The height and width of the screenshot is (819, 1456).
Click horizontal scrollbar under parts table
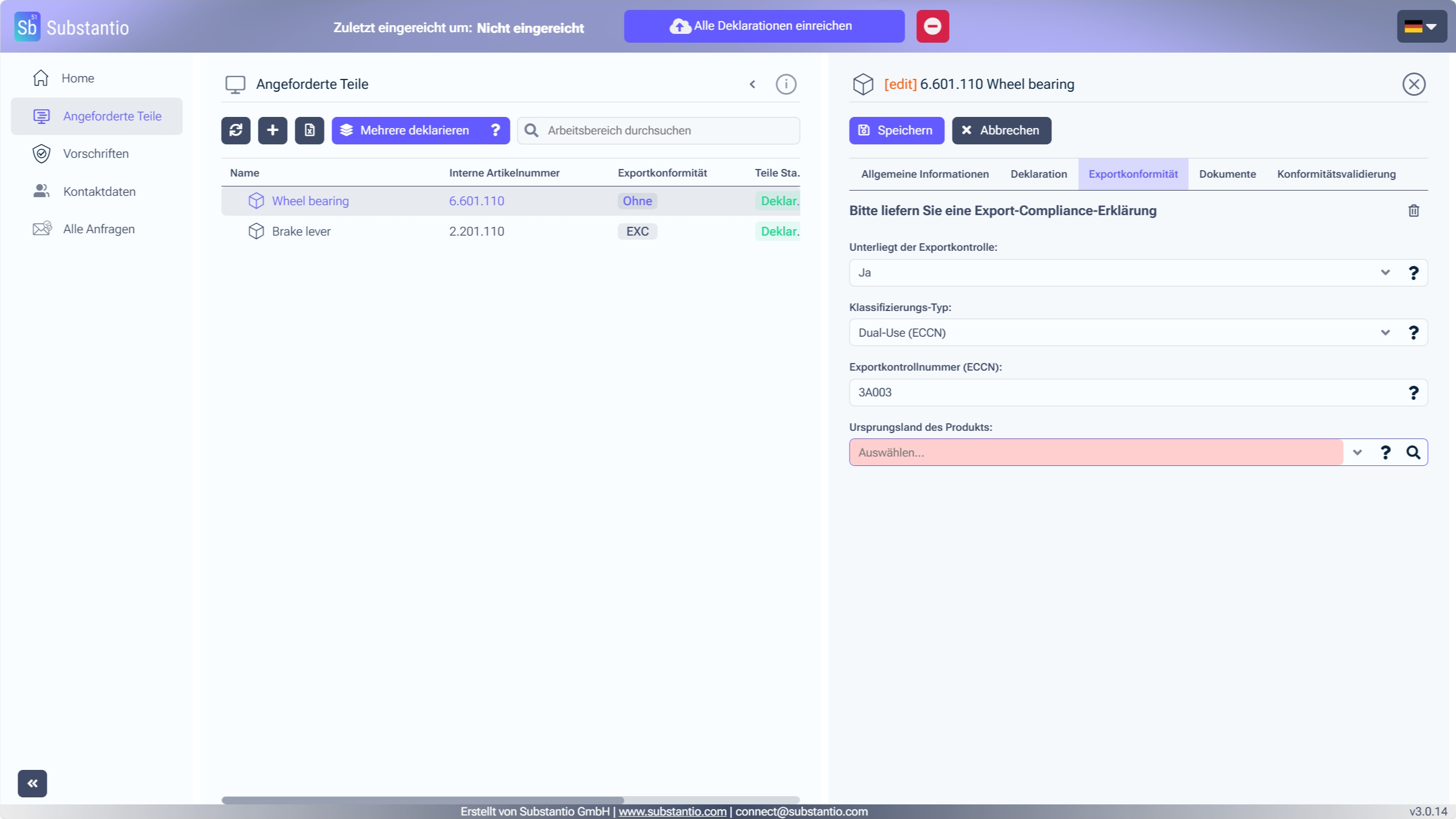pyautogui.click(x=422, y=800)
